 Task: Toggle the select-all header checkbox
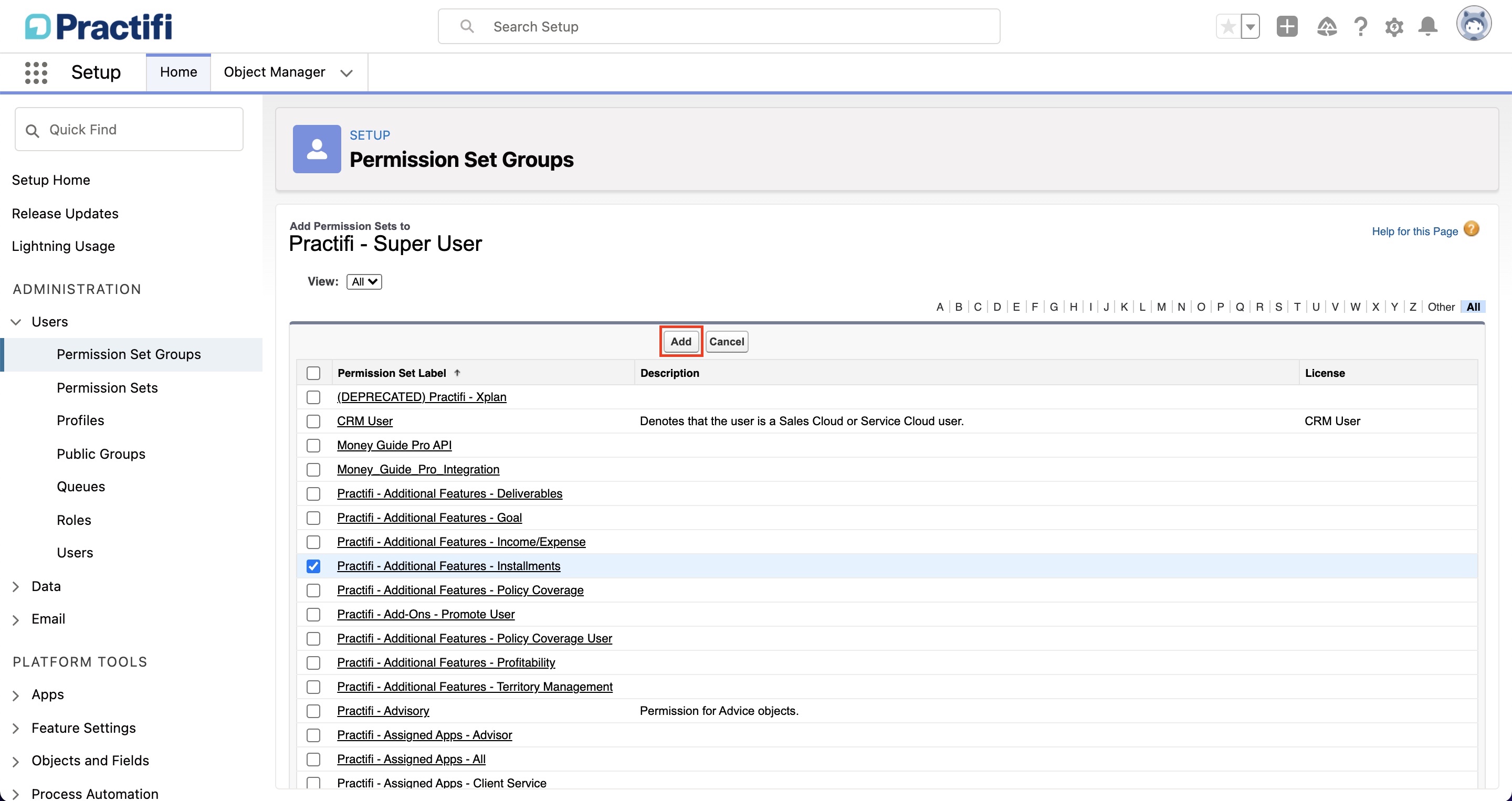313,373
